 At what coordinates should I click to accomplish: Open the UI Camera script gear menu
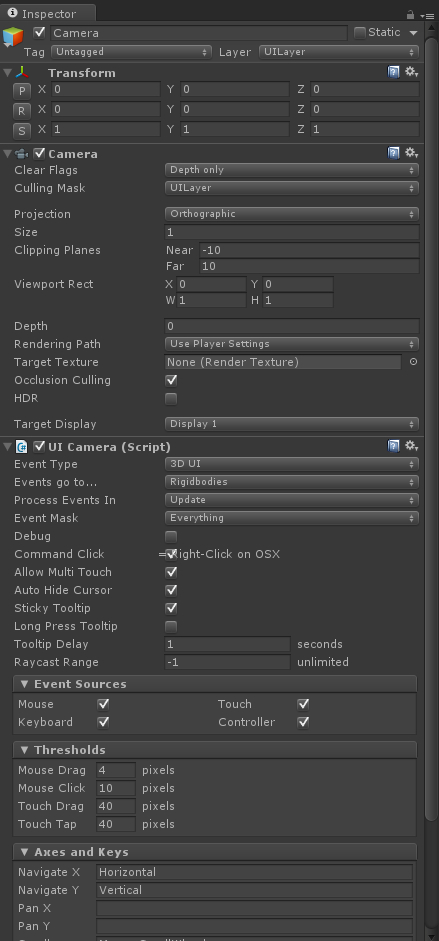411,446
